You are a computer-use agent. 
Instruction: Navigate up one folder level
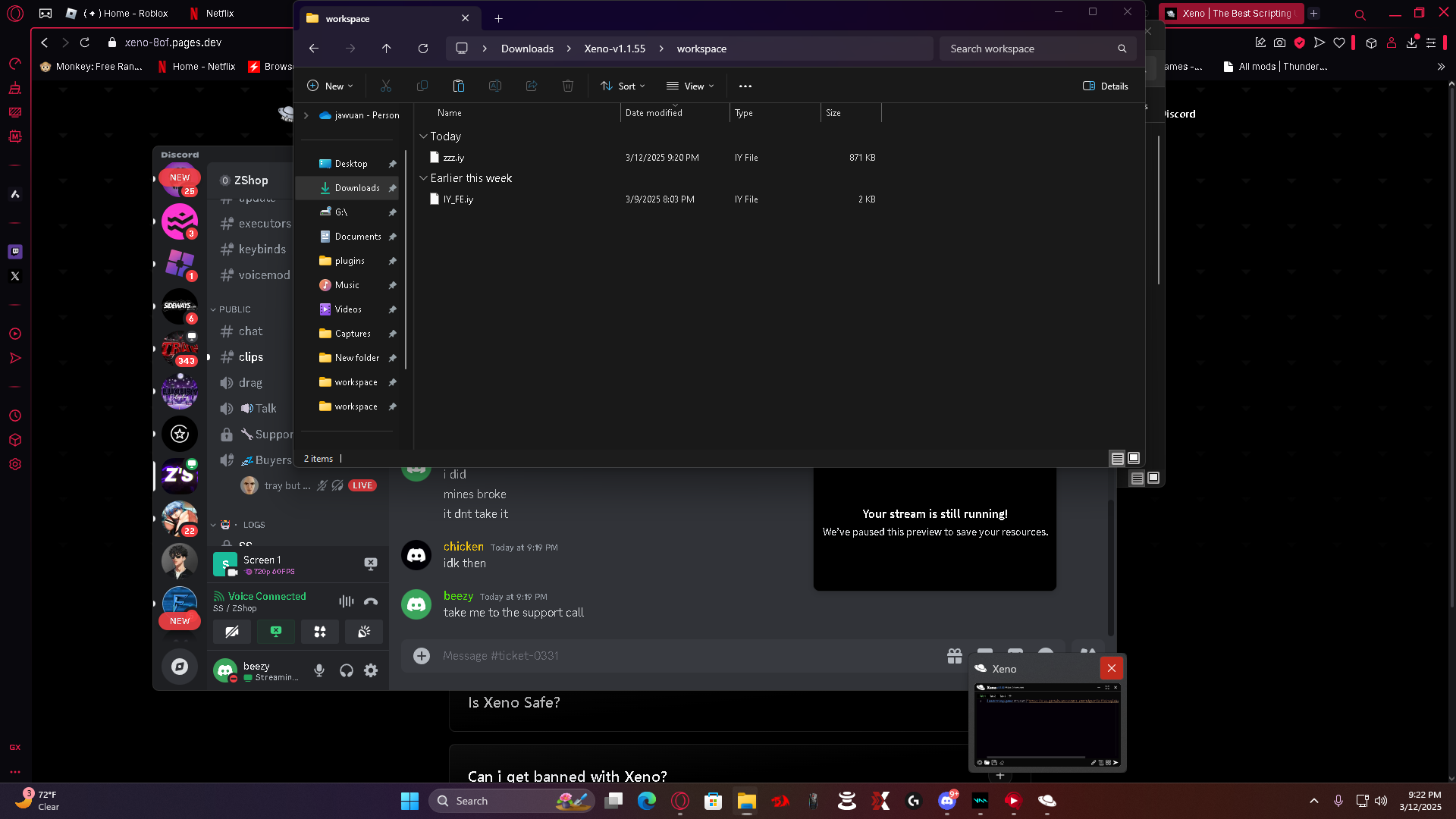pos(387,49)
